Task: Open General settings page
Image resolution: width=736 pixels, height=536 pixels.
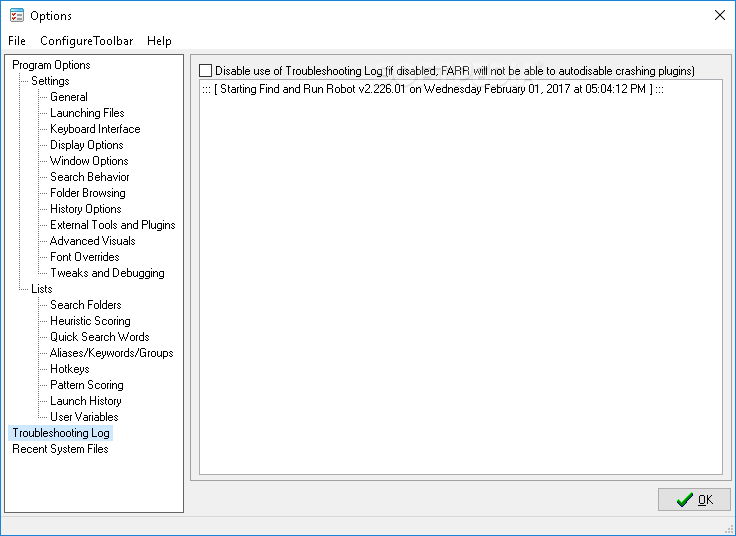Action: 69,97
